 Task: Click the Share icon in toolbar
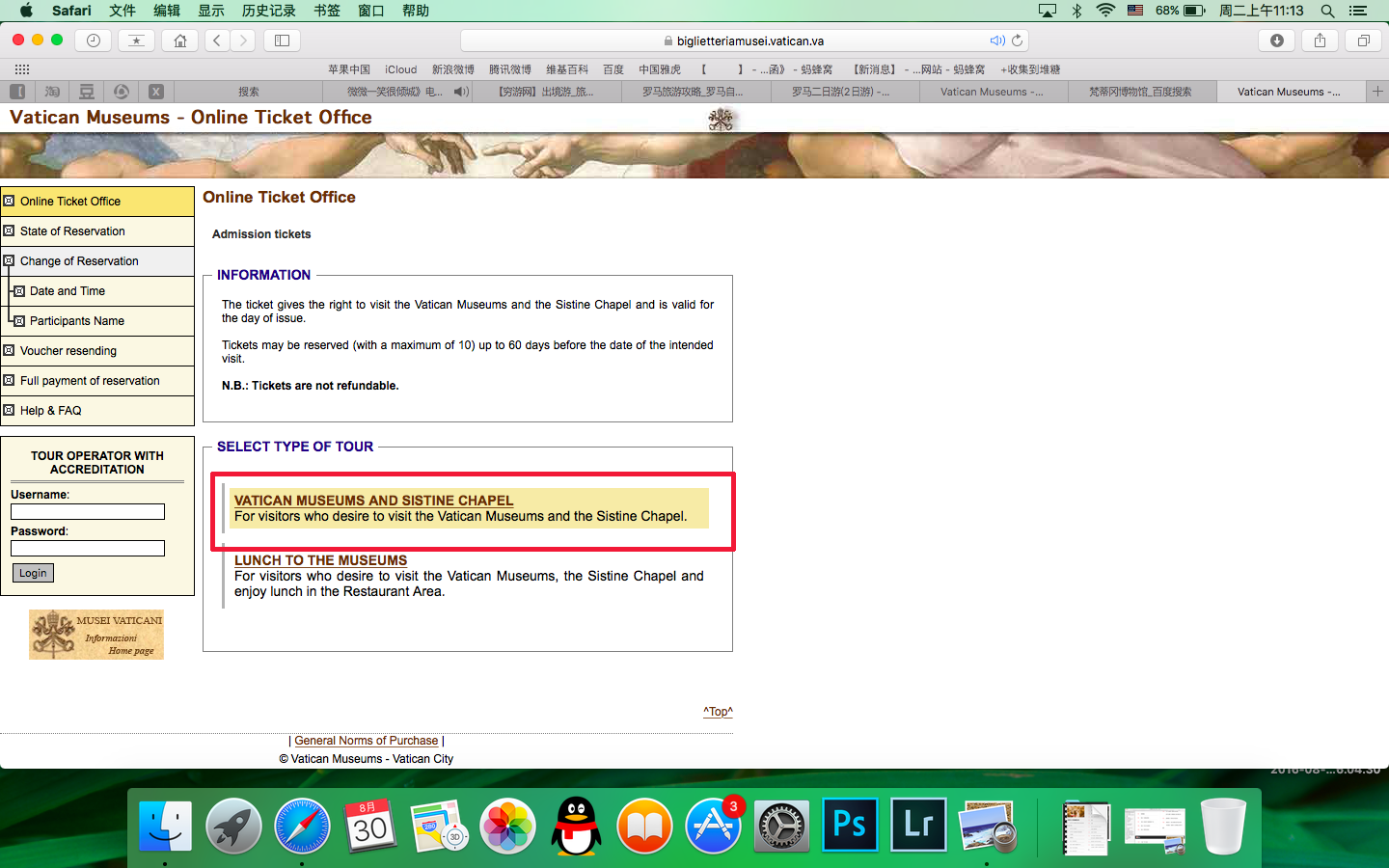[1320, 41]
